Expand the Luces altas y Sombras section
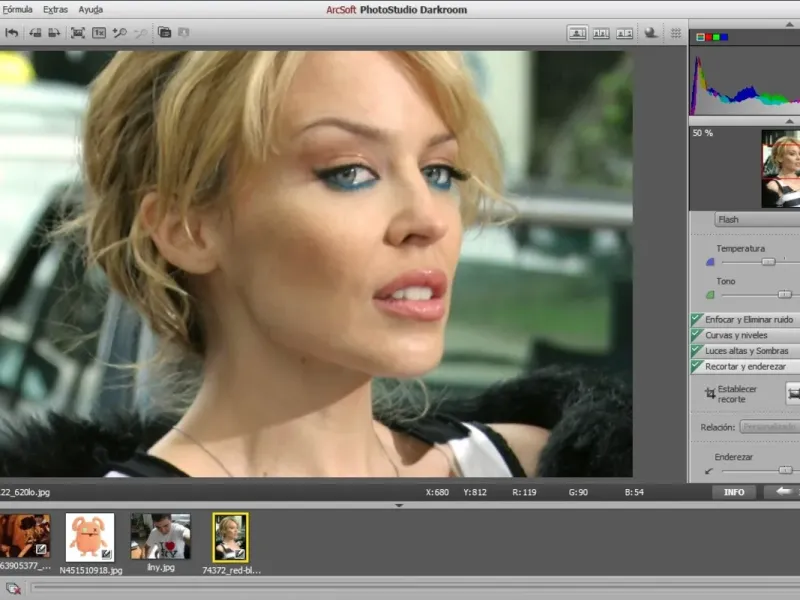 746,351
